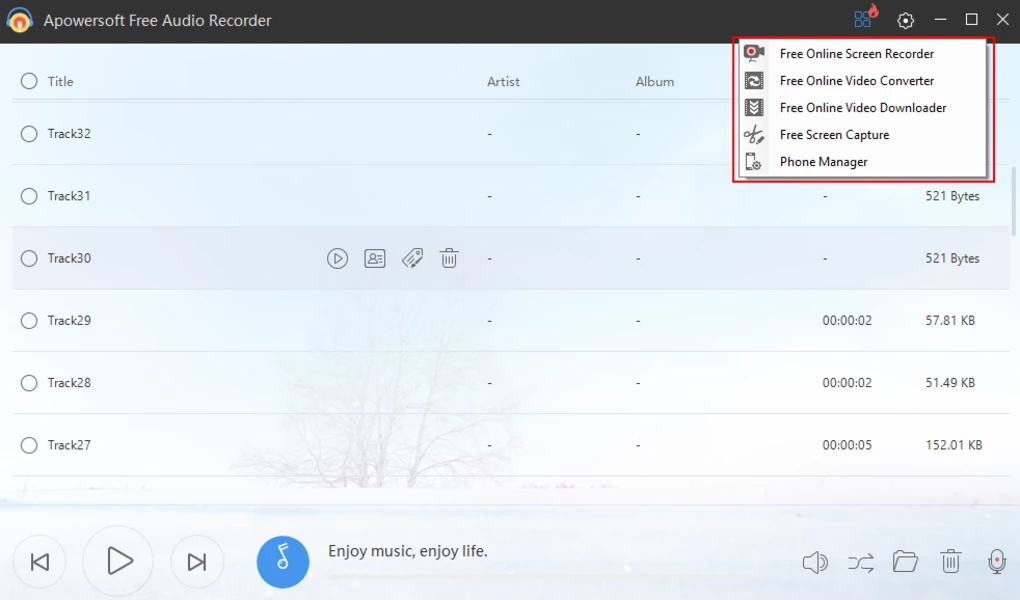Click Free Online Video Converter icon
The width and height of the screenshot is (1020, 600).
tap(754, 81)
